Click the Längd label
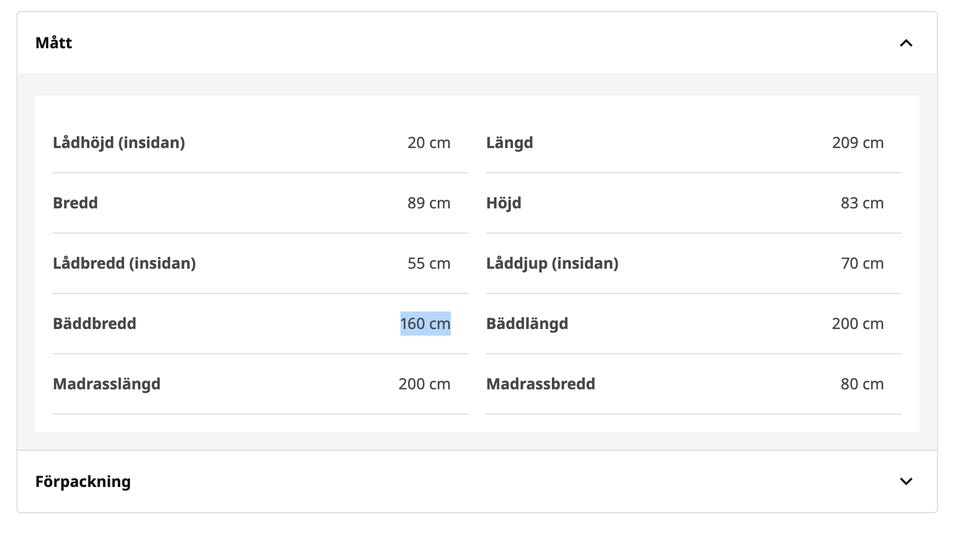The image size is (960, 544). [x=509, y=143]
